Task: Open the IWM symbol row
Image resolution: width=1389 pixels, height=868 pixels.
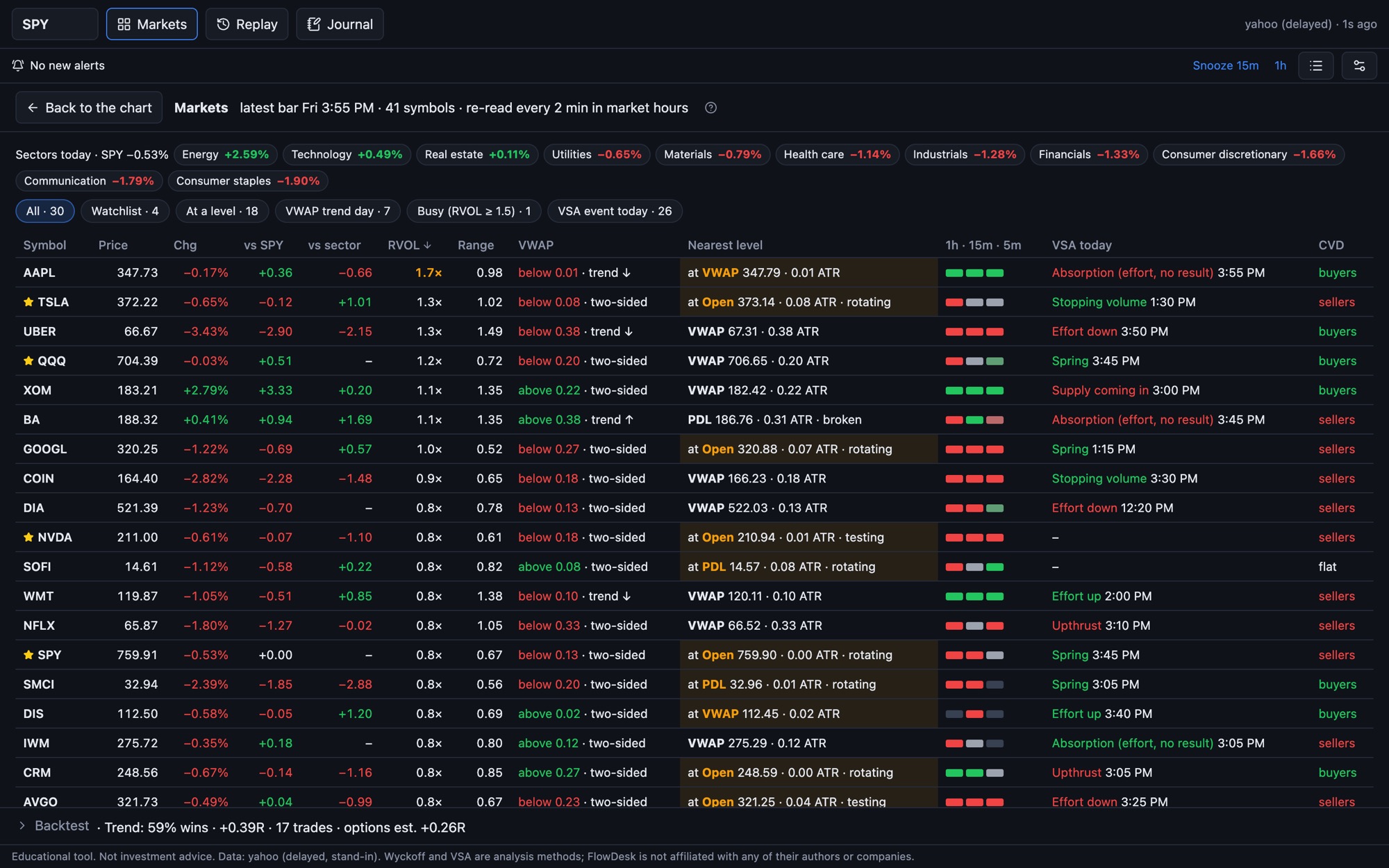Action: tap(694, 743)
